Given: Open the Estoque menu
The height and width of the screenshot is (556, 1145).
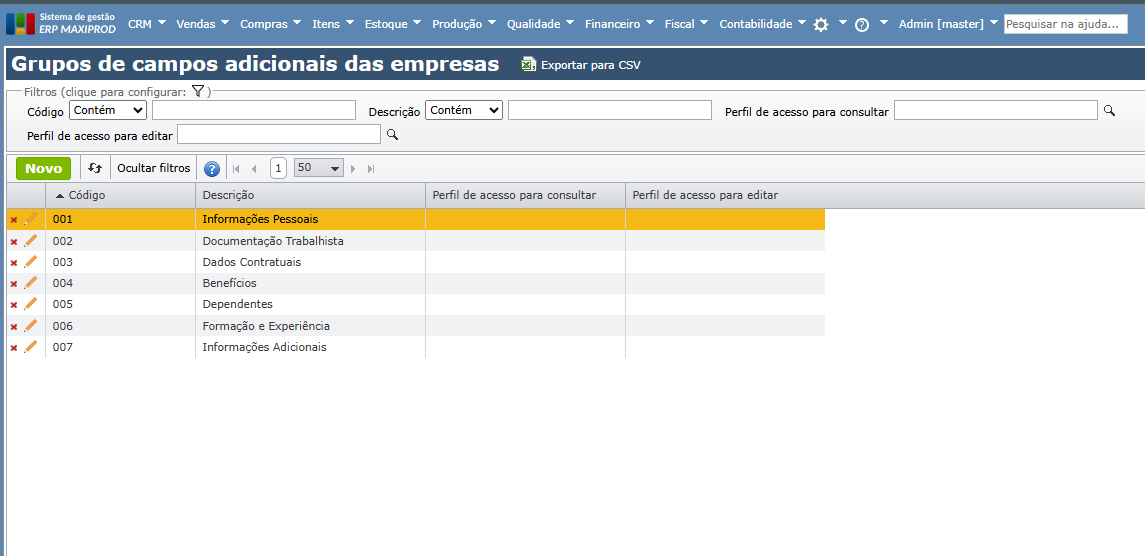Looking at the screenshot, I should pos(392,24).
